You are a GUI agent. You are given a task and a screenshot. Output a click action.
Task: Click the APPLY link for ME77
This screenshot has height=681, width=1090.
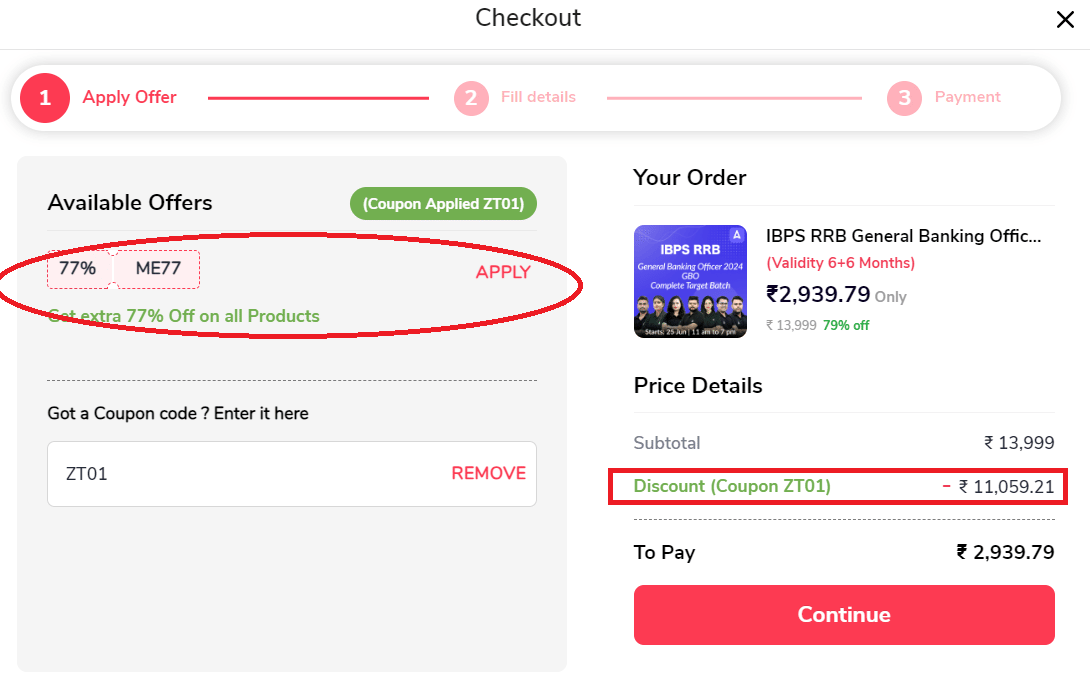503,271
